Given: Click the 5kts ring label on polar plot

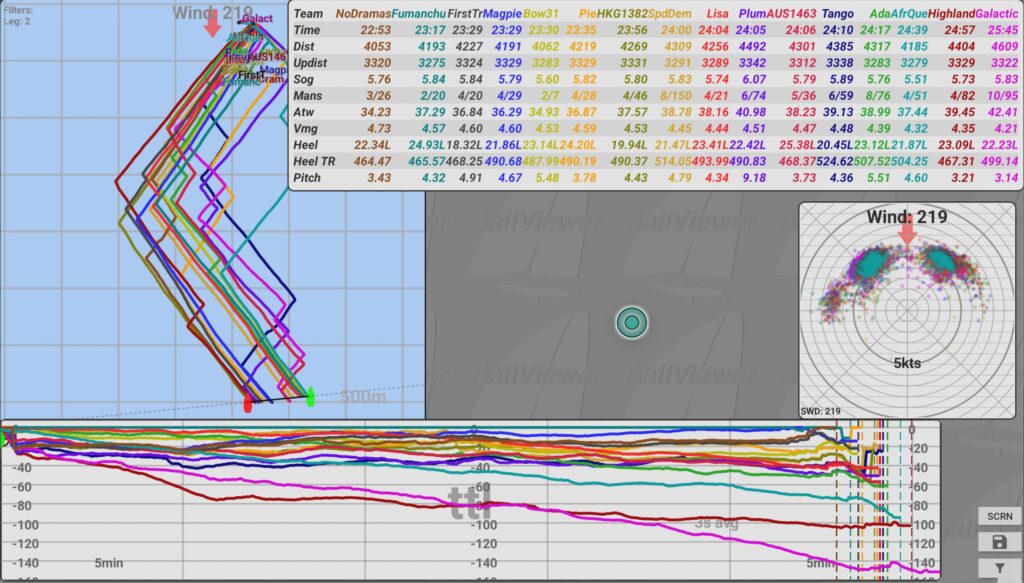Looking at the screenshot, I should coord(907,363).
